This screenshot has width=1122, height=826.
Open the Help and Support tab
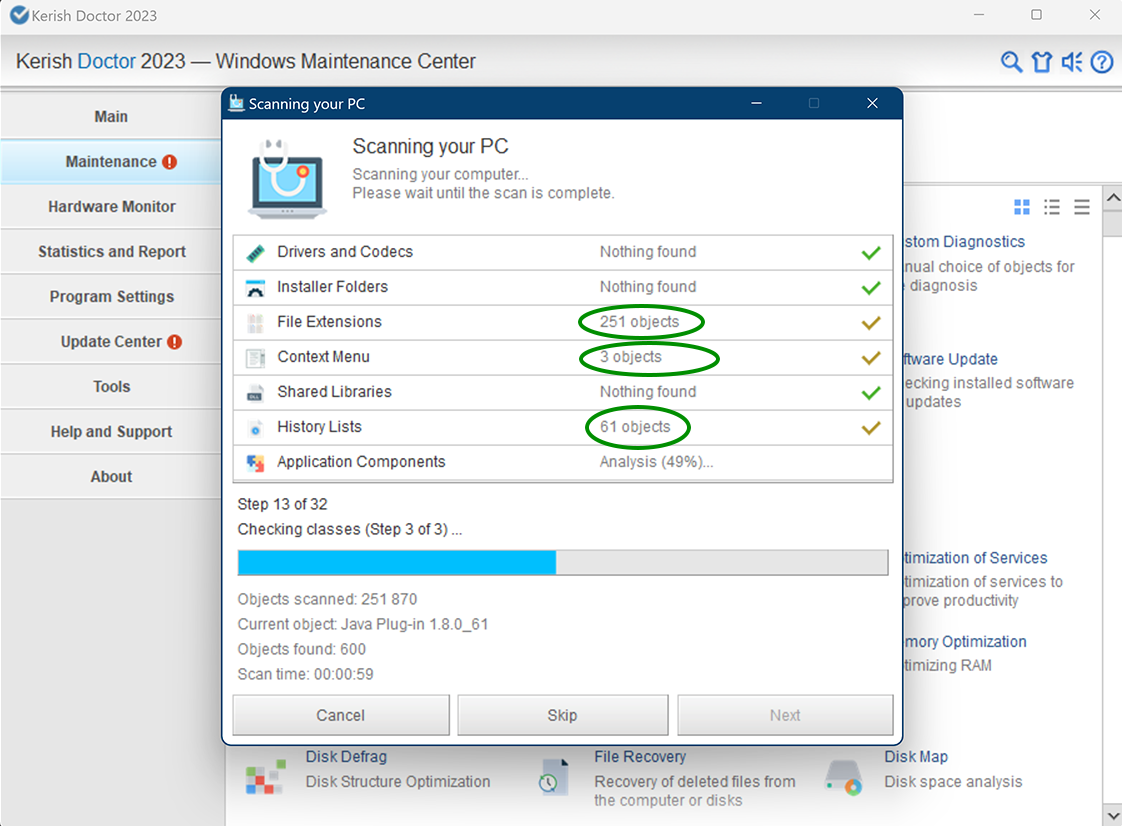[x=111, y=432]
